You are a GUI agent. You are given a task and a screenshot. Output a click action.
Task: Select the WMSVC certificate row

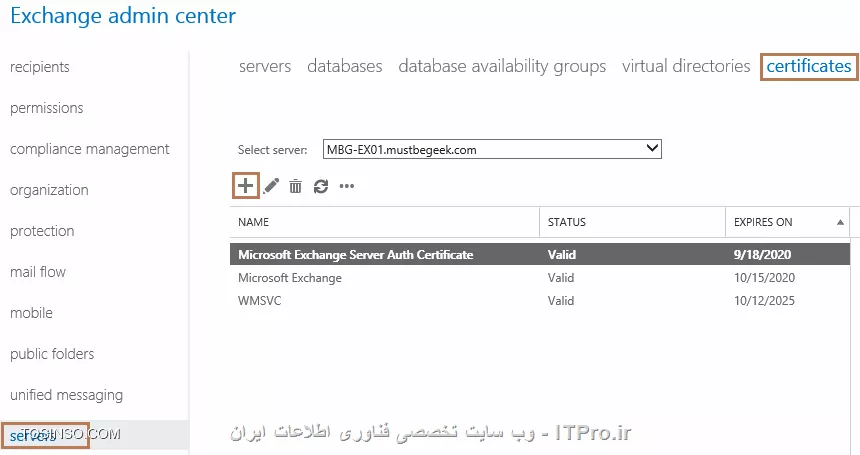[x=540, y=300]
